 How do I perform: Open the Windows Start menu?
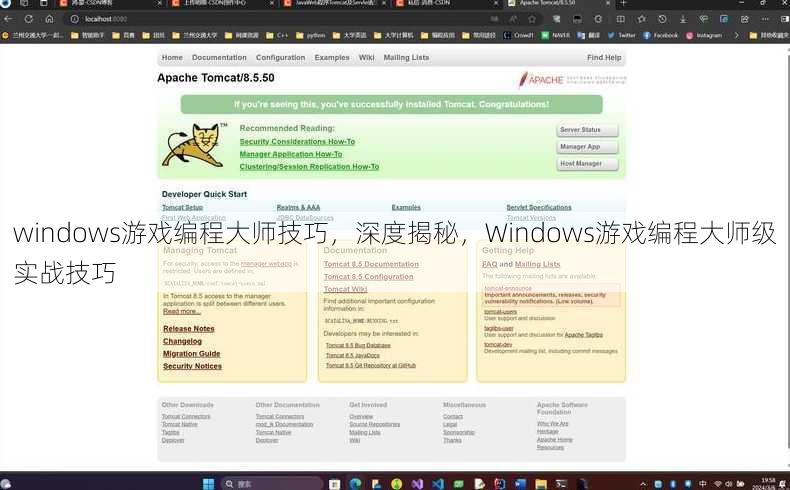[209, 484]
